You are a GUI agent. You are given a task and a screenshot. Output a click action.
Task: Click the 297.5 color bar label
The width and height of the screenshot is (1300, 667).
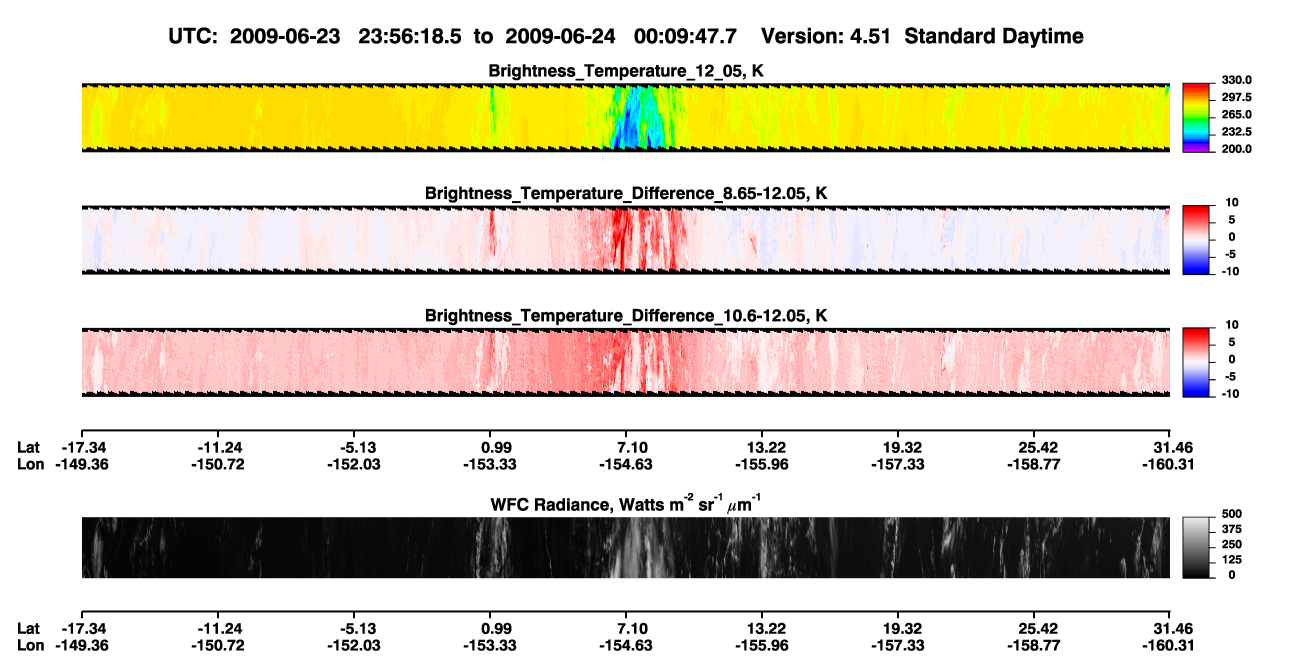coord(1236,97)
